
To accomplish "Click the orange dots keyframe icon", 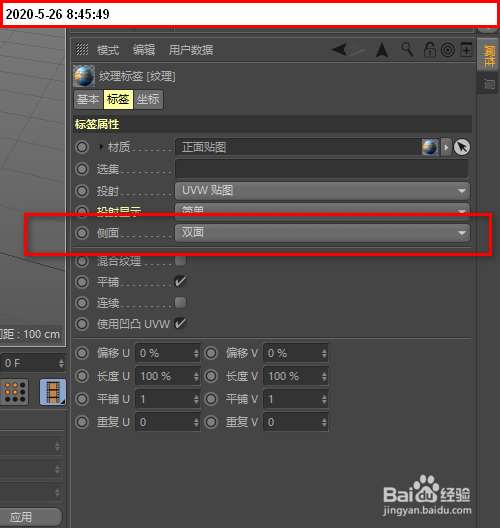I will point(15,392).
